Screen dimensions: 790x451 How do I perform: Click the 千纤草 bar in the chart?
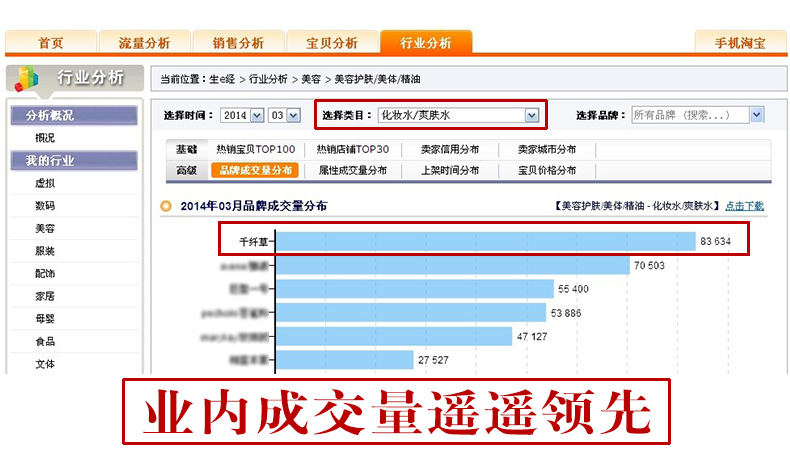[x=486, y=241]
